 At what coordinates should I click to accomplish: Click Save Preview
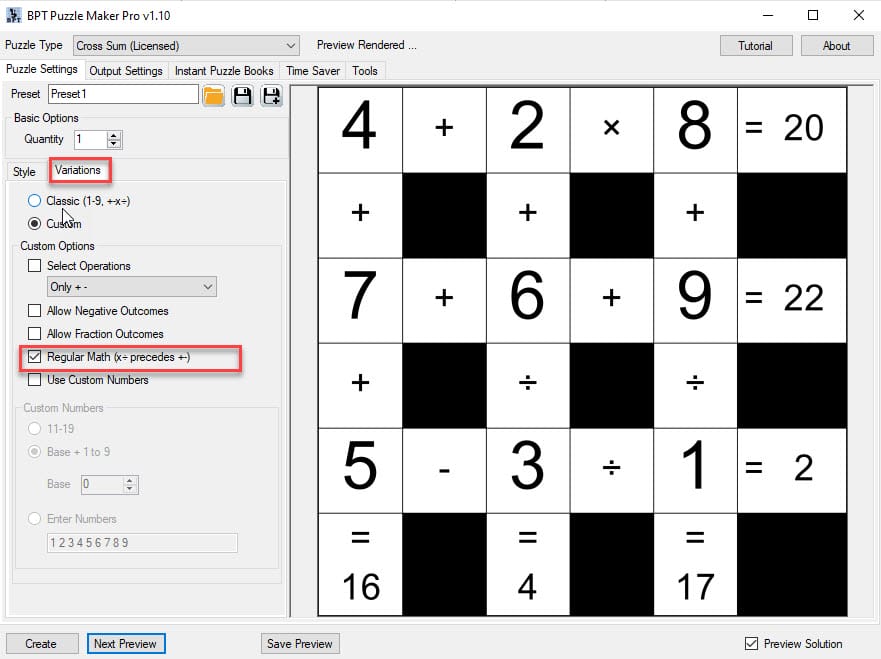click(x=300, y=643)
